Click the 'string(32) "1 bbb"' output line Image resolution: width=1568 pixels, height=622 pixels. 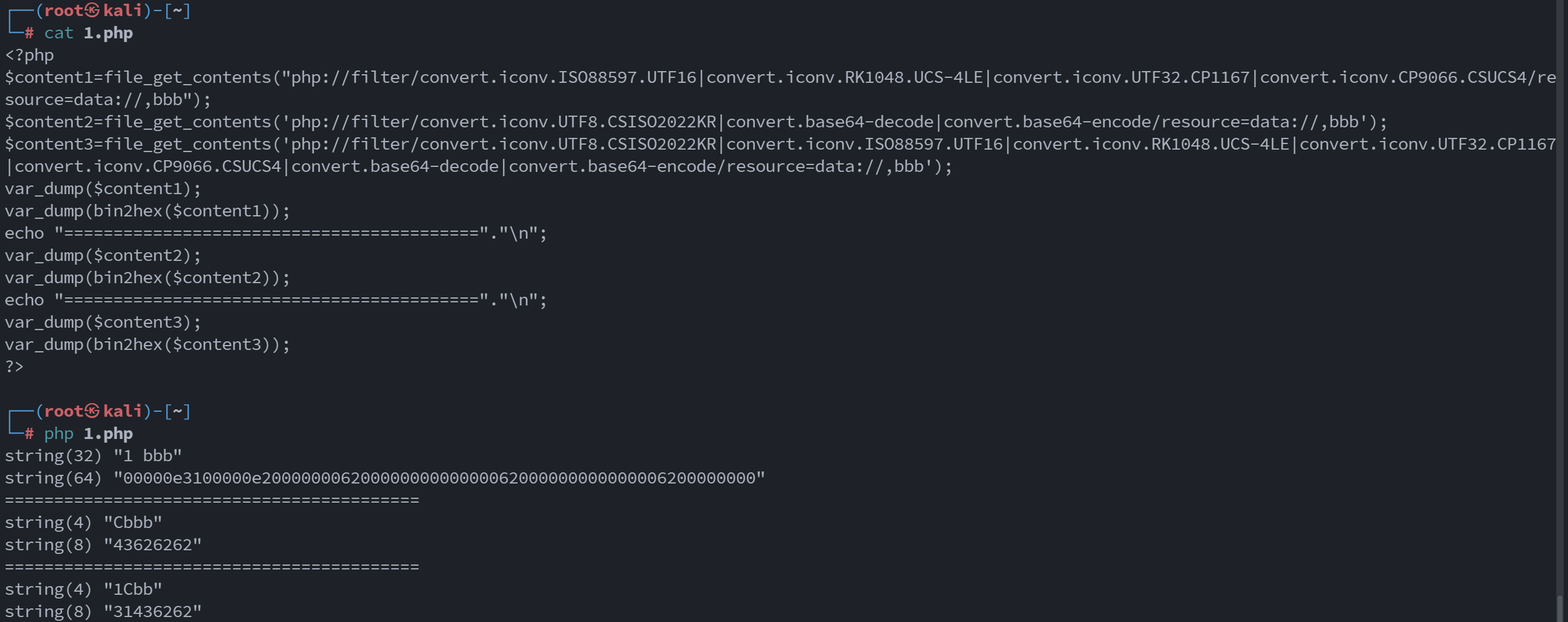[93, 456]
